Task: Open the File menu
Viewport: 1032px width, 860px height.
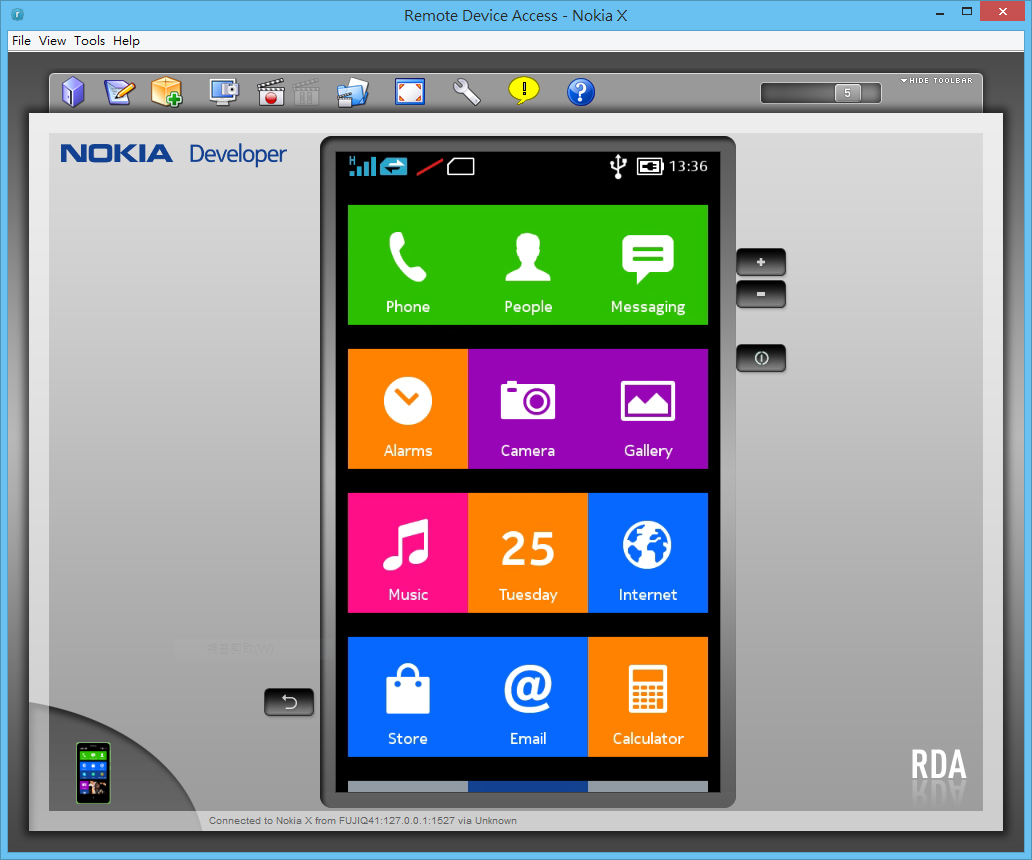Action: click(x=21, y=41)
